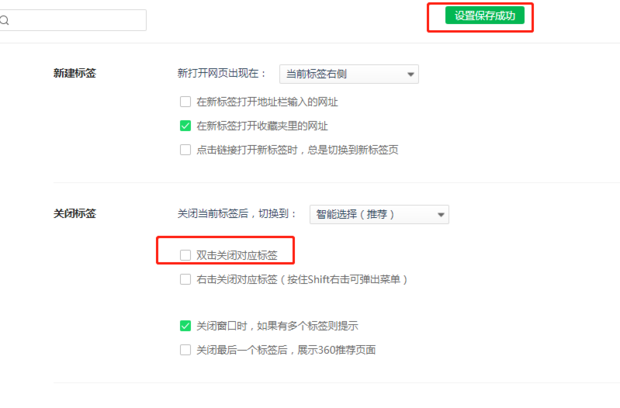Viewport: 620px width, 408px height.
Task: Check the 右击关闭对应标签 option
Action: coord(185,280)
